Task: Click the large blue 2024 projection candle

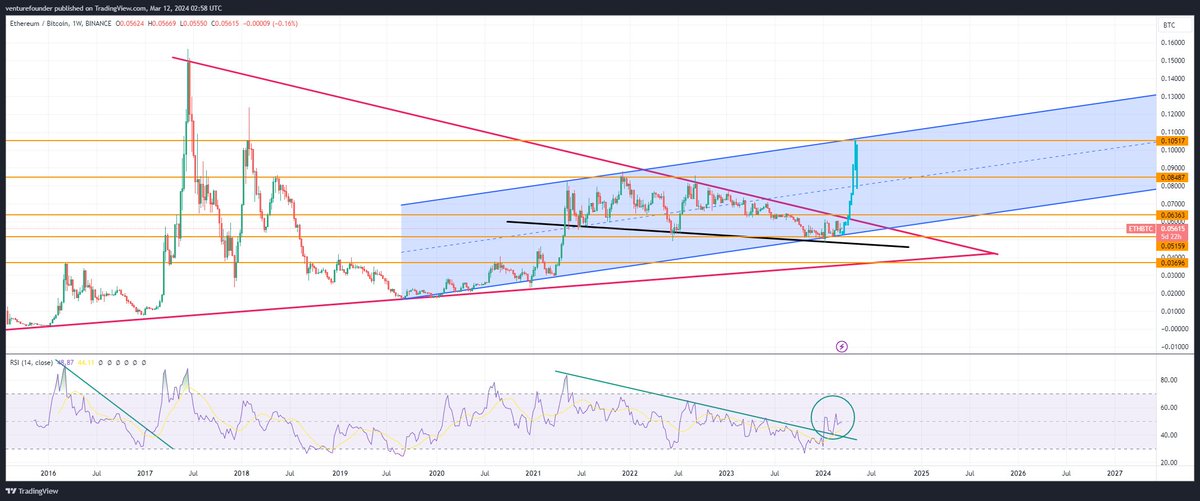Action: click(857, 165)
